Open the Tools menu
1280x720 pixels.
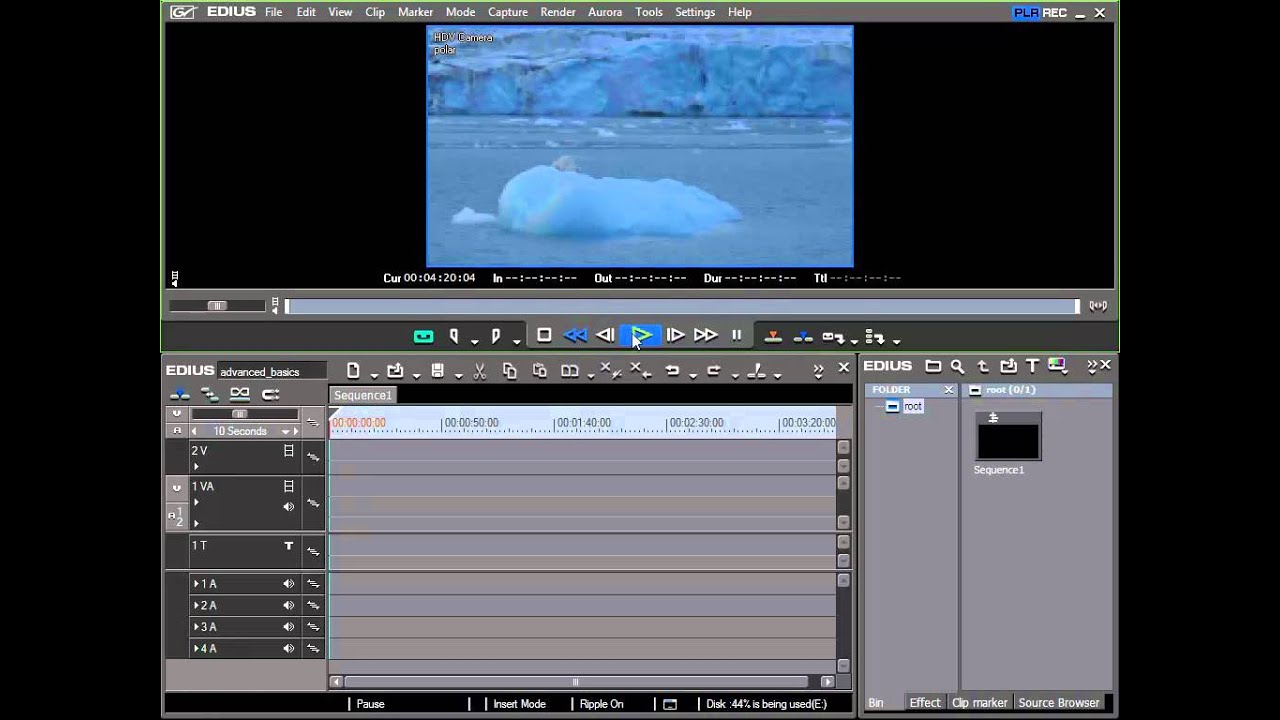tap(649, 12)
